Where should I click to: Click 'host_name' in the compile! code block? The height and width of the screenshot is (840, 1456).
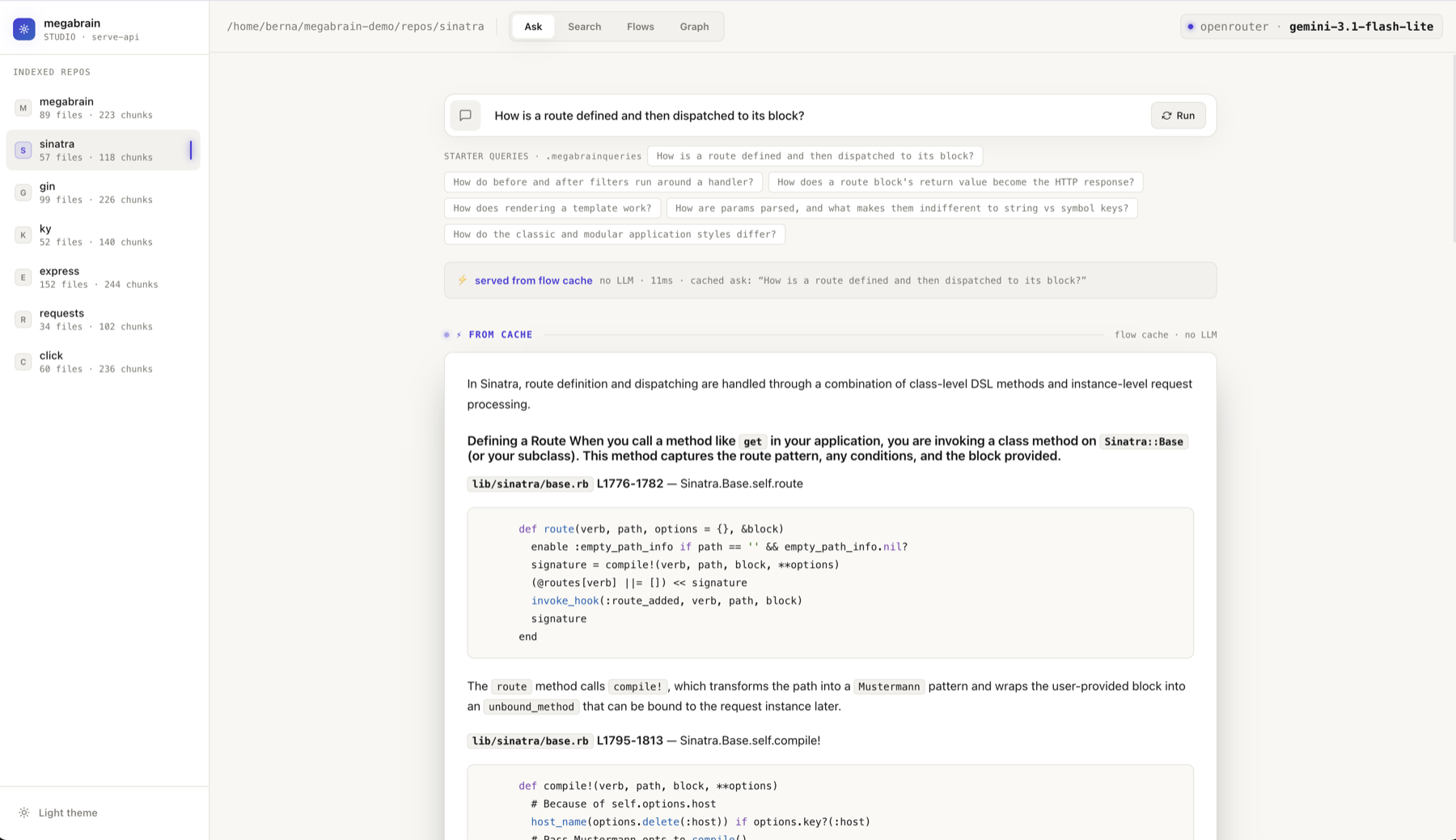tap(559, 821)
